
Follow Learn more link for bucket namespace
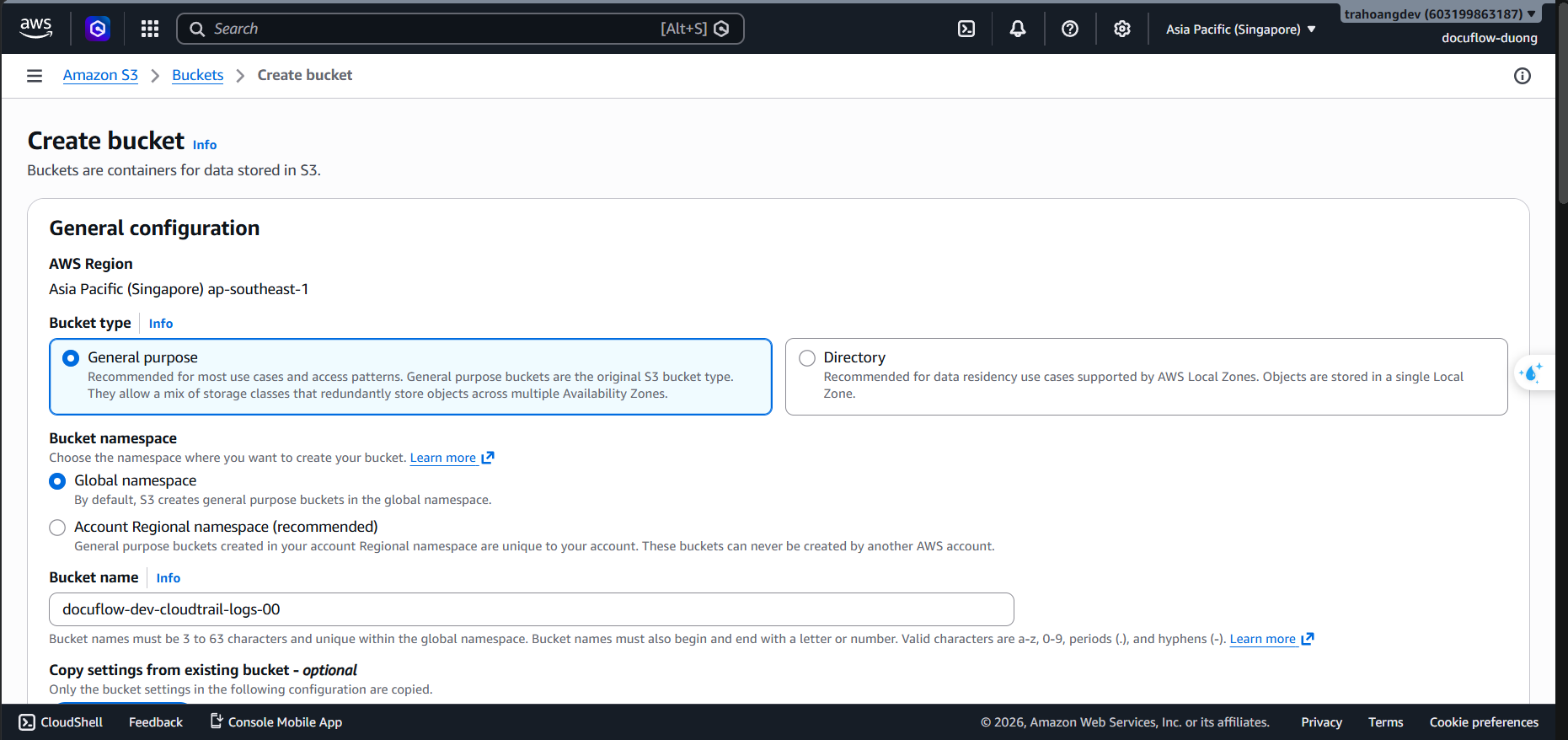point(443,458)
